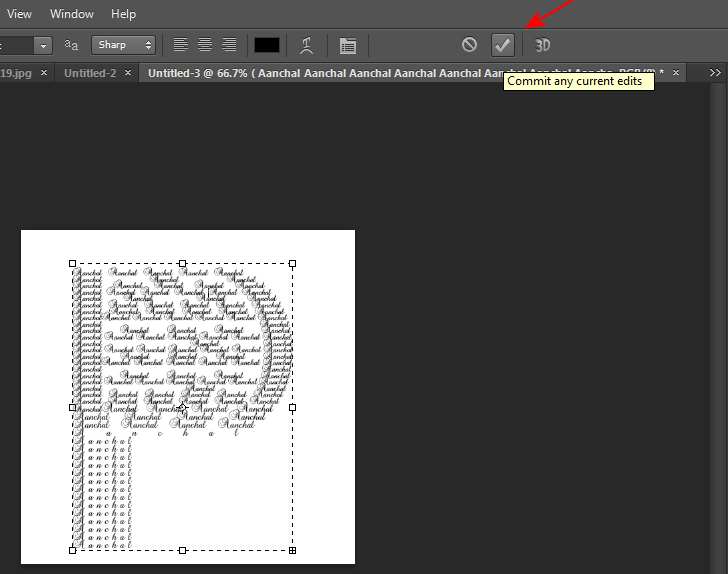
Task: Click the 3D text conversion icon
Action: 542,45
